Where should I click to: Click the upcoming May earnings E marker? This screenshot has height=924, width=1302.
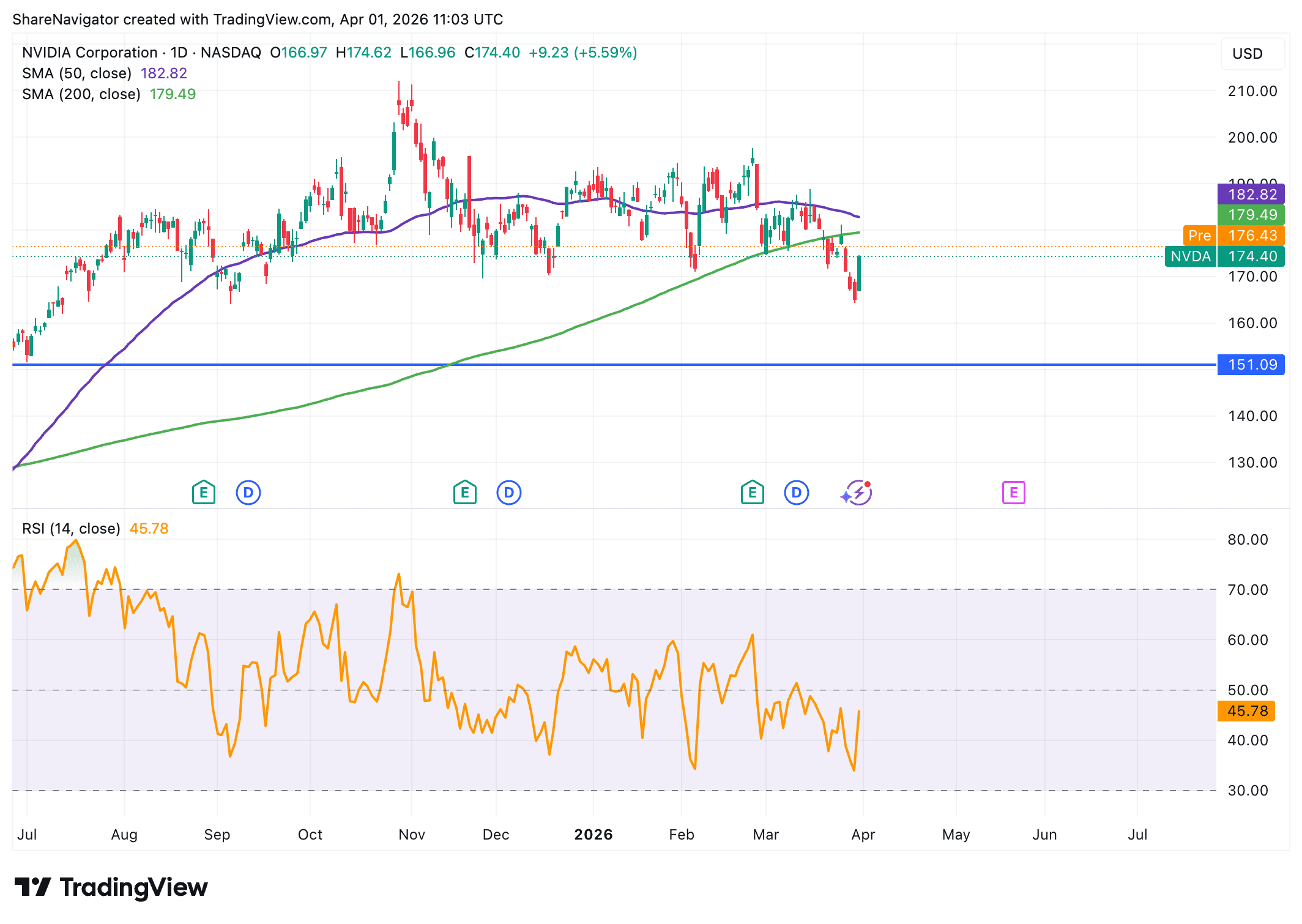(x=1014, y=493)
